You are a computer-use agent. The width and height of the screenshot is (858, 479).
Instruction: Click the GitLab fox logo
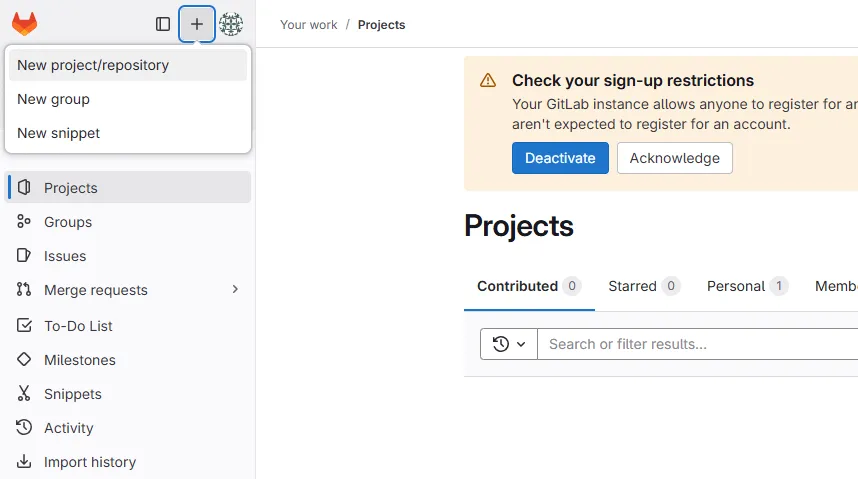tap(24, 24)
